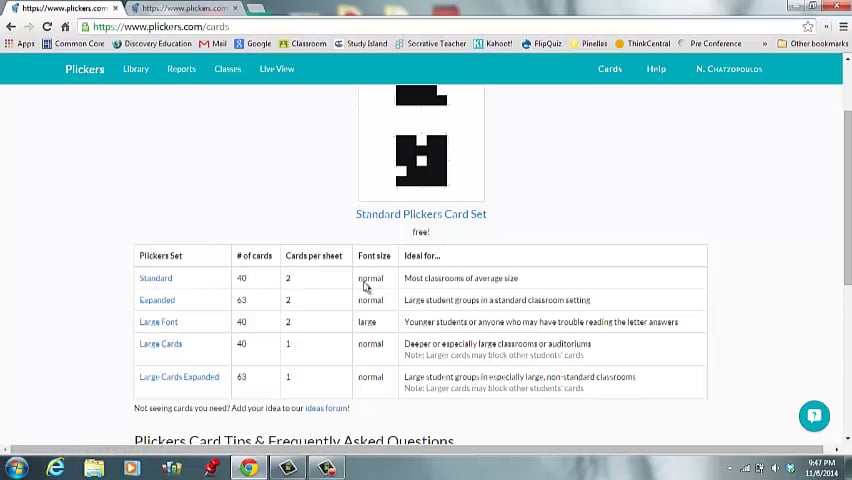Open the Chrome menu hamburger icon
The height and width of the screenshot is (480, 852).
pyautogui.click(x=843, y=27)
